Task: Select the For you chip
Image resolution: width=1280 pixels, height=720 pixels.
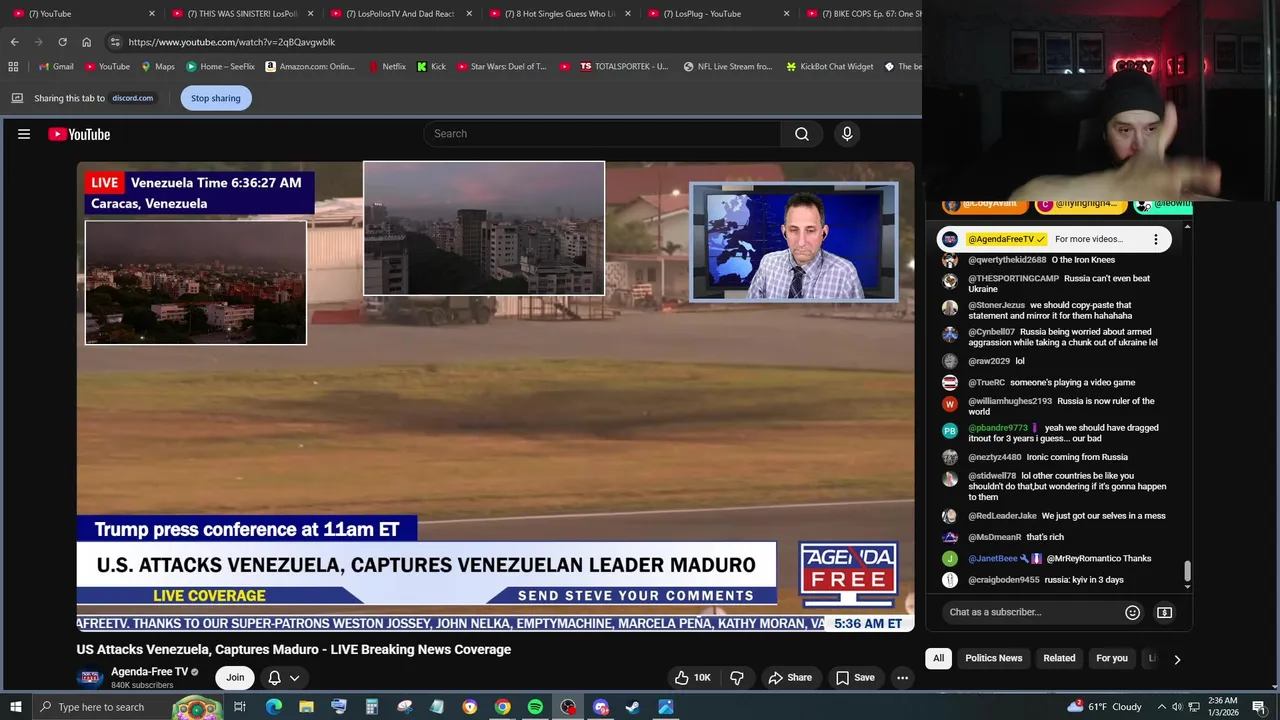Action: point(1111,659)
